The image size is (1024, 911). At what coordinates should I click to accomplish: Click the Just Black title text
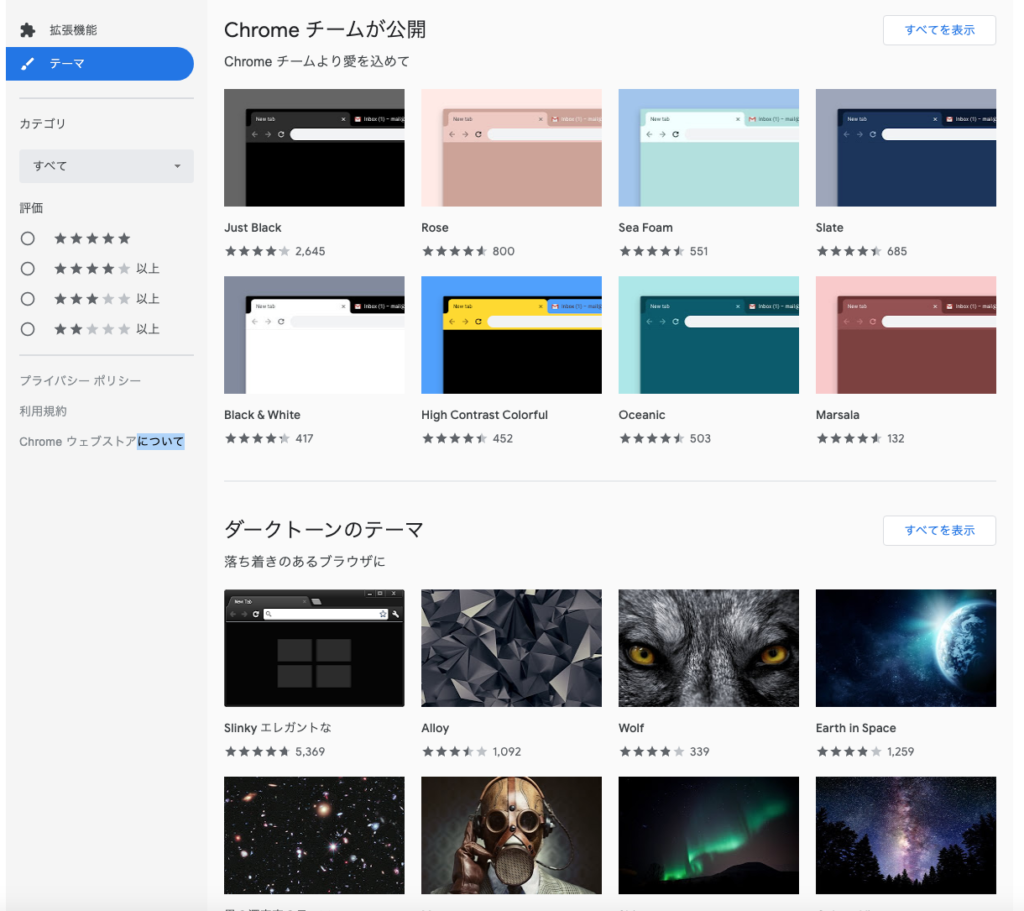pos(253,228)
